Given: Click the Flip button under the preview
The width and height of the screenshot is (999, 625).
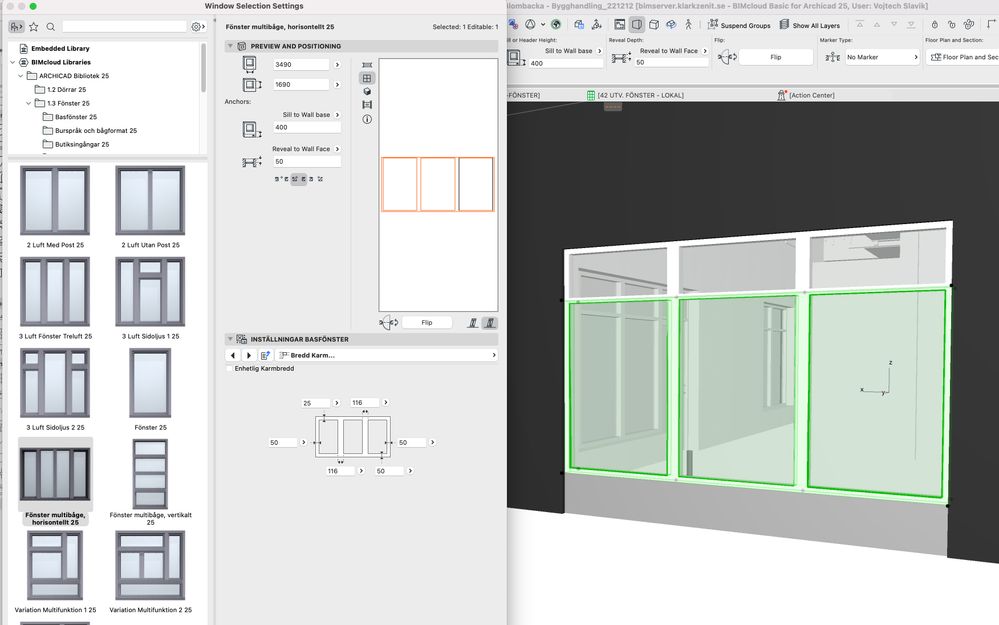Looking at the screenshot, I should tap(426, 323).
